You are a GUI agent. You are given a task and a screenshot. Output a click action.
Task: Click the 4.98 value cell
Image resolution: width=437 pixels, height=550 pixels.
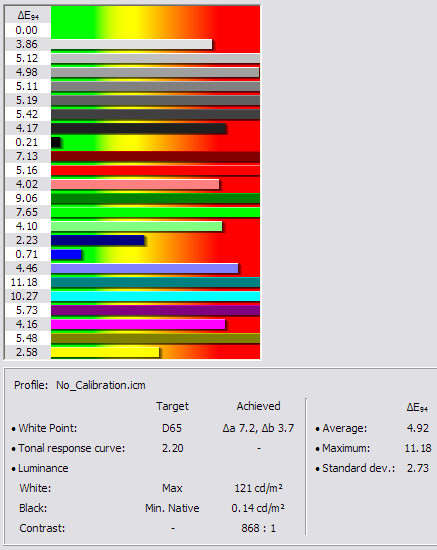[x=27, y=72]
